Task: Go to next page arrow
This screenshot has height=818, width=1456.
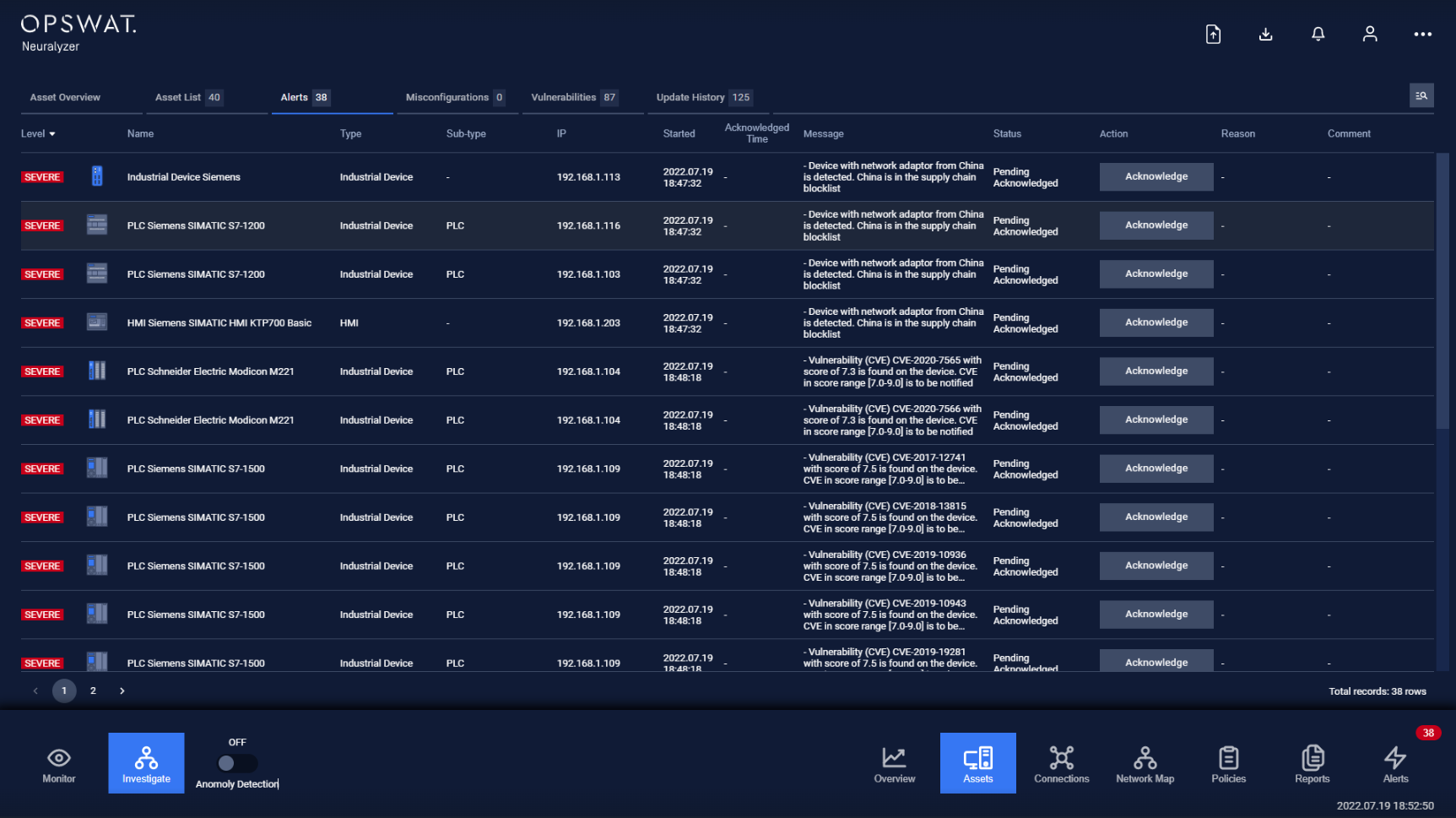Action: pyautogui.click(x=122, y=691)
